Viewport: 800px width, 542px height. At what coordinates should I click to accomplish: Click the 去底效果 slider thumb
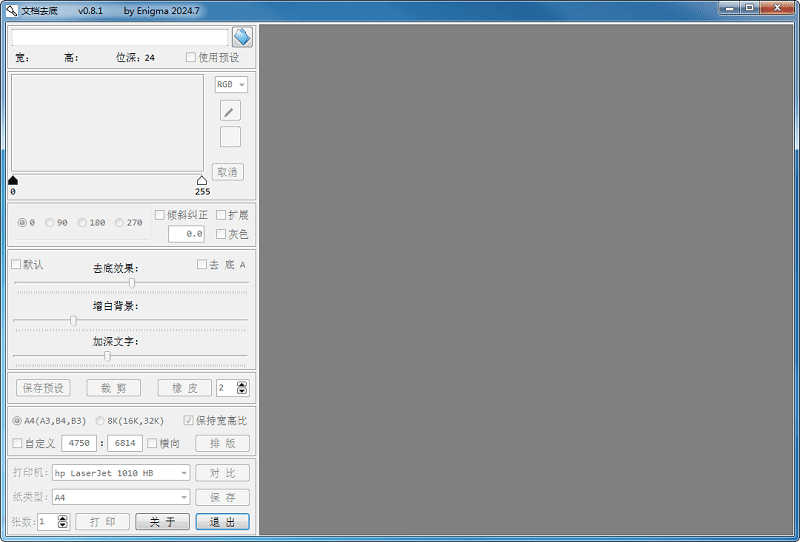[x=132, y=283]
